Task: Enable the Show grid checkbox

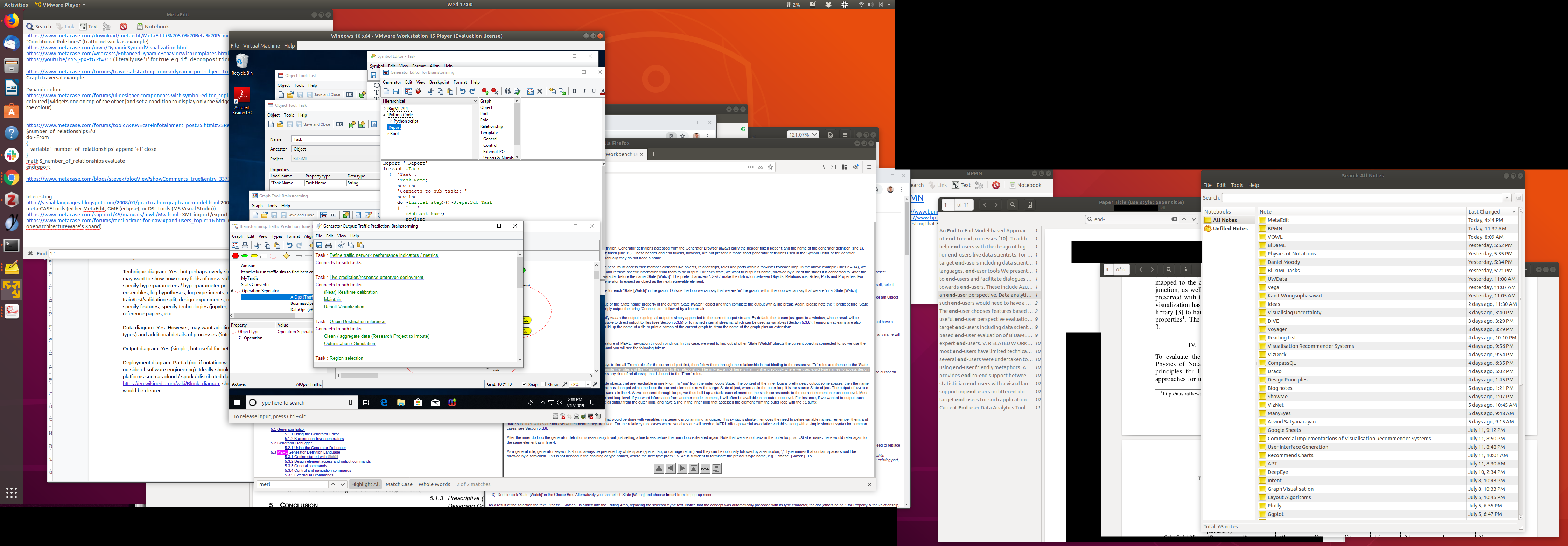Action: (544, 385)
